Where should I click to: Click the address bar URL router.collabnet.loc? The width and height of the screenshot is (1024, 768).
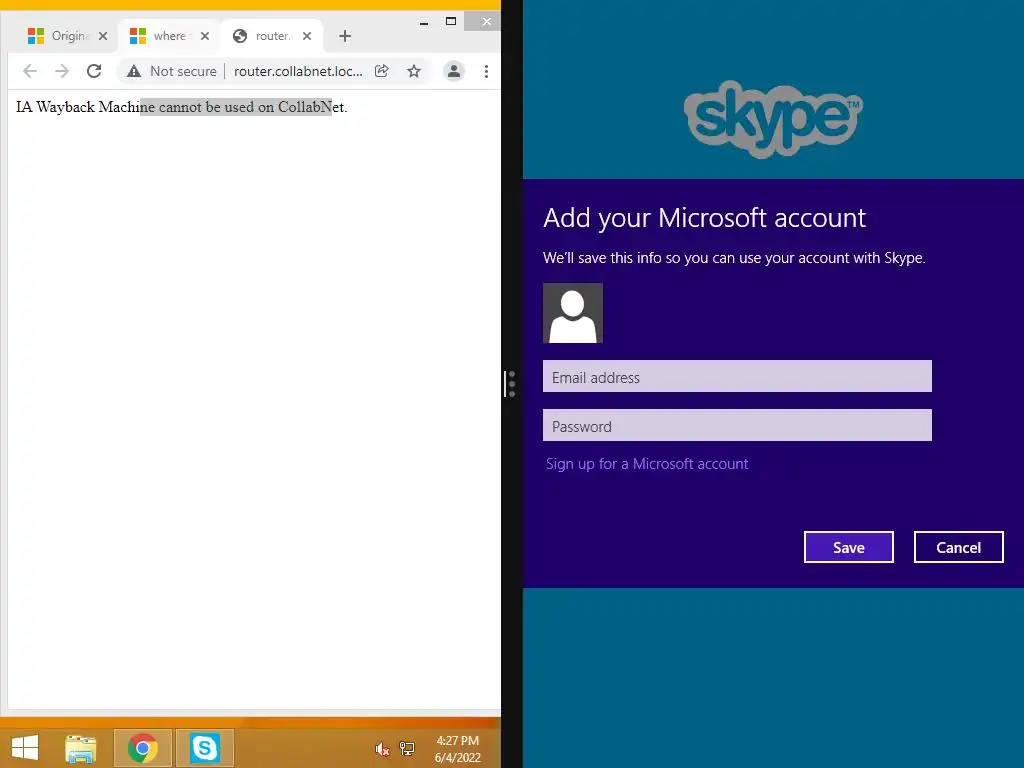298,71
